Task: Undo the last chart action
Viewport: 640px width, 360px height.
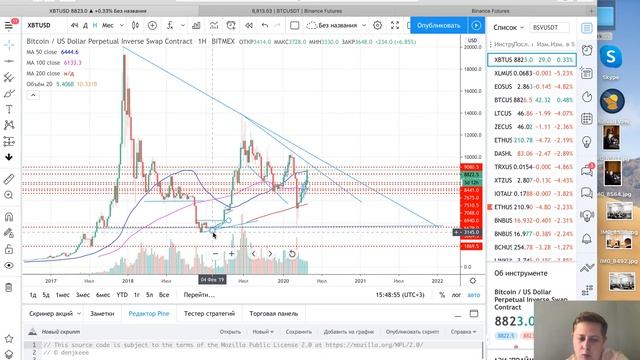Action: point(265,26)
